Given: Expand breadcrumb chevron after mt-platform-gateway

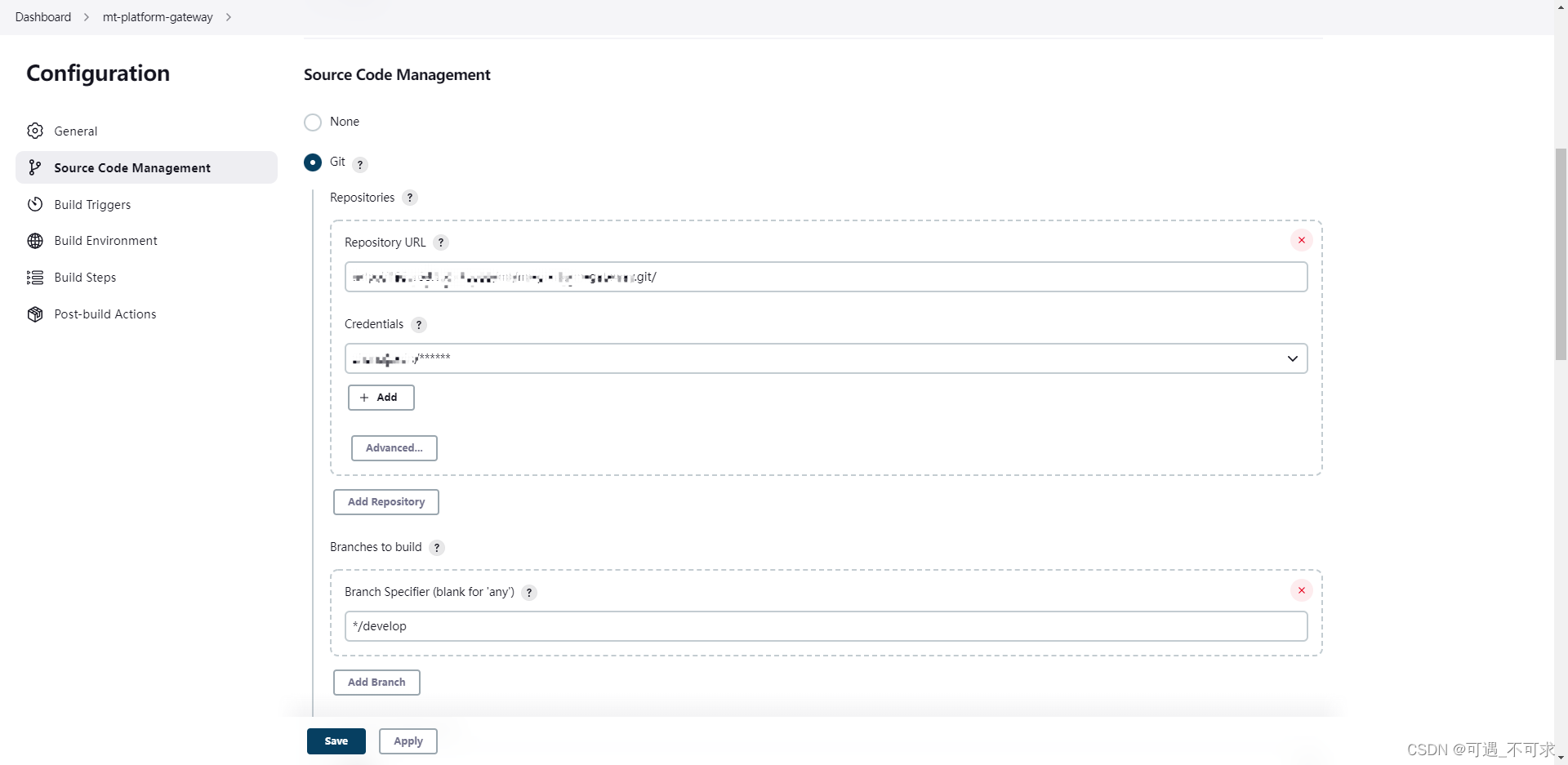Looking at the screenshot, I should point(229,17).
